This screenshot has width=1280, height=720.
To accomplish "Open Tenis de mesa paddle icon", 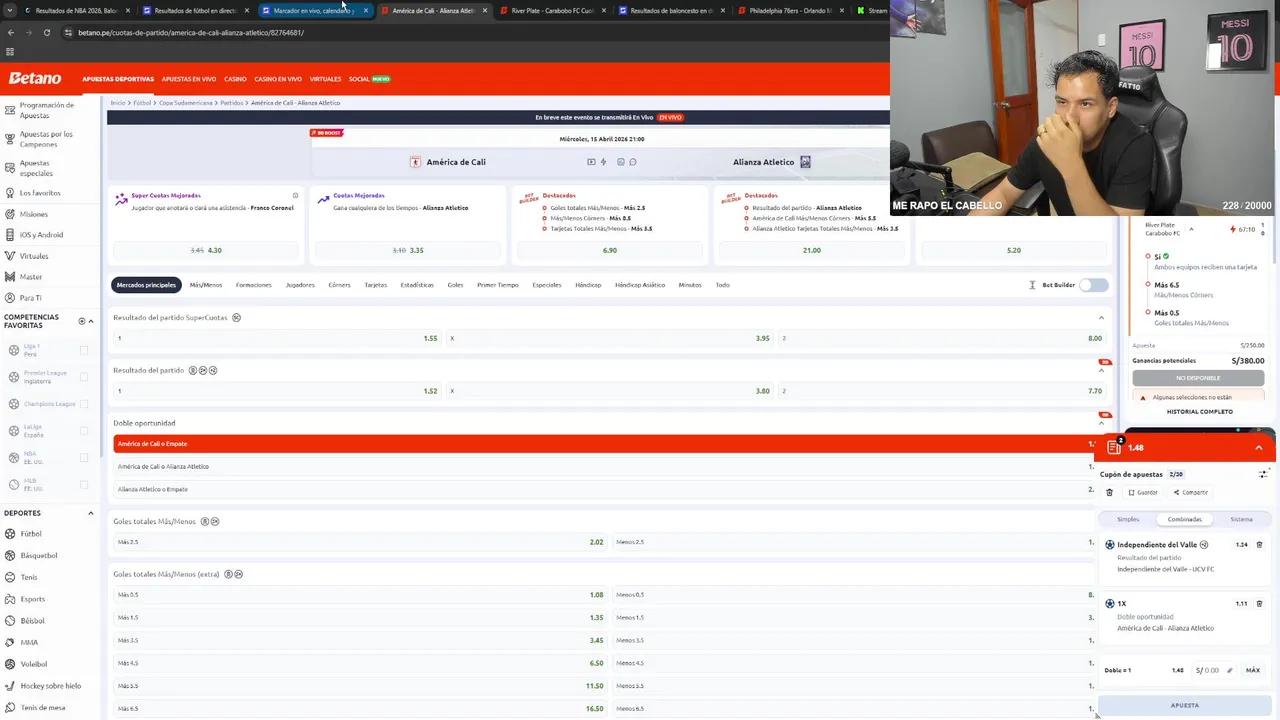I will 11,707.
